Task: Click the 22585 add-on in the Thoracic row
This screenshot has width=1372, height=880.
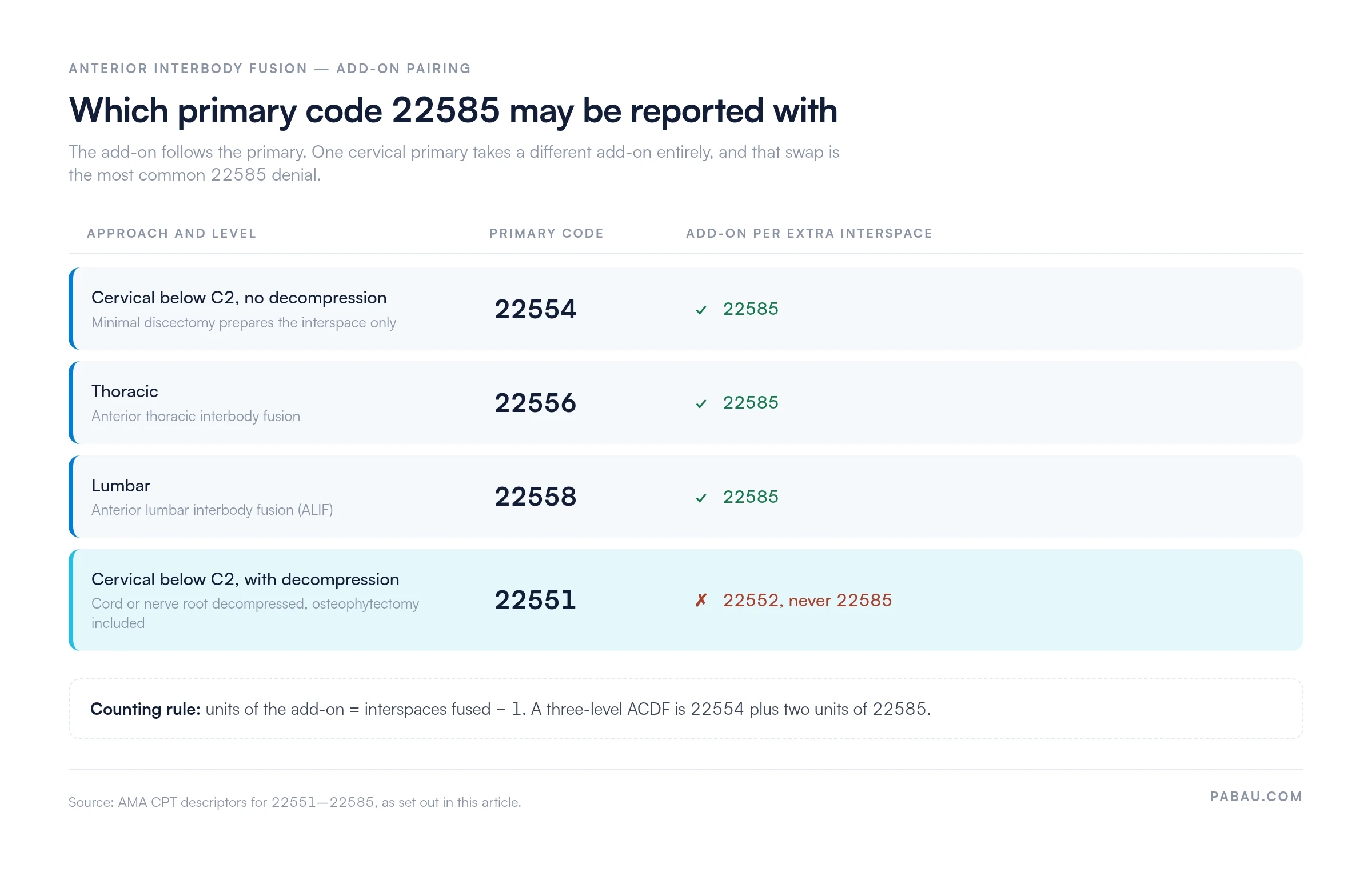Action: click(751, 402)
